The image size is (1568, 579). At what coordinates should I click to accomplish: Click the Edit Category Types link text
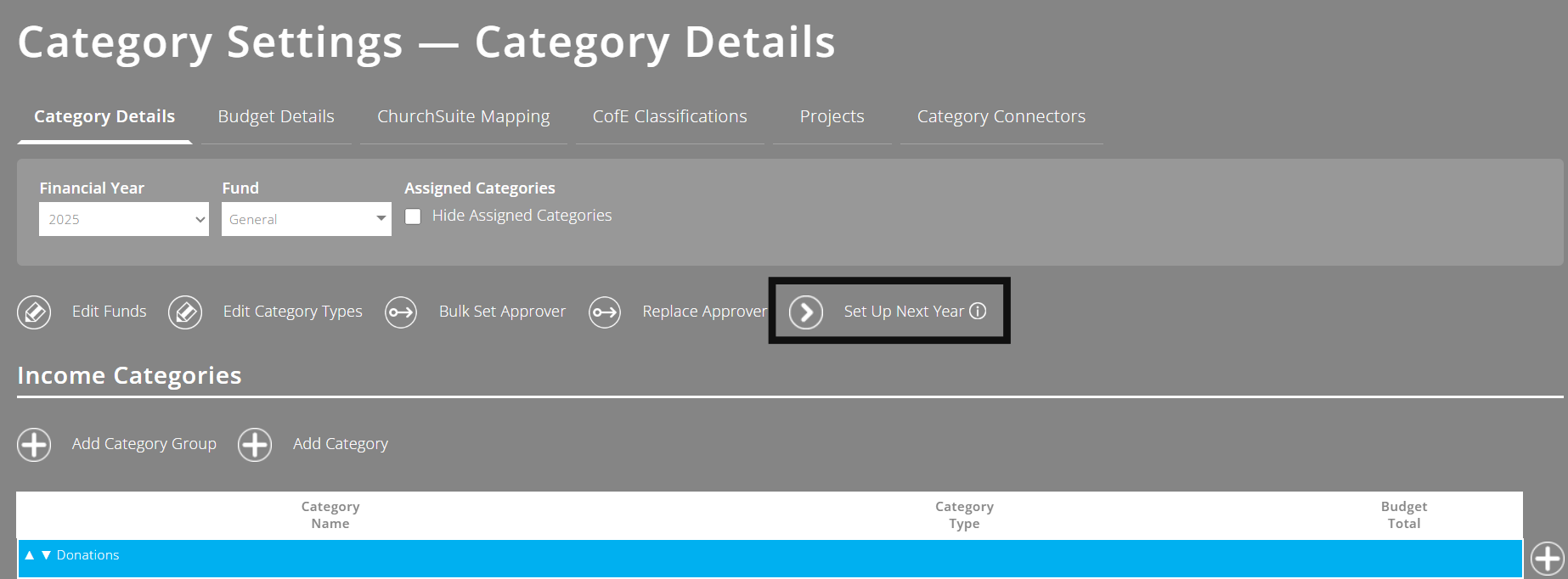click(x=293, y=312)
